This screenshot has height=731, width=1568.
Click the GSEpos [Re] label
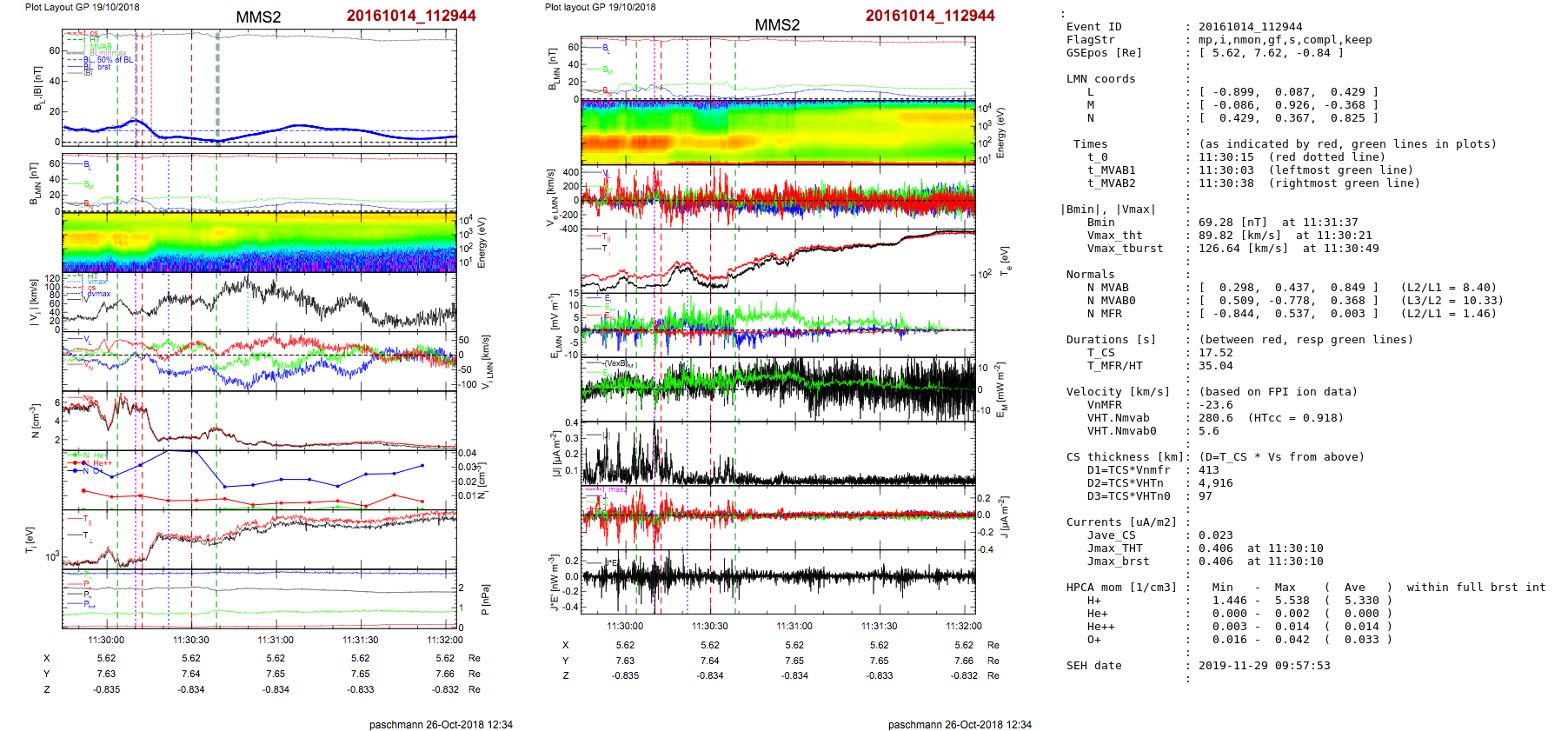[1104, 53]
